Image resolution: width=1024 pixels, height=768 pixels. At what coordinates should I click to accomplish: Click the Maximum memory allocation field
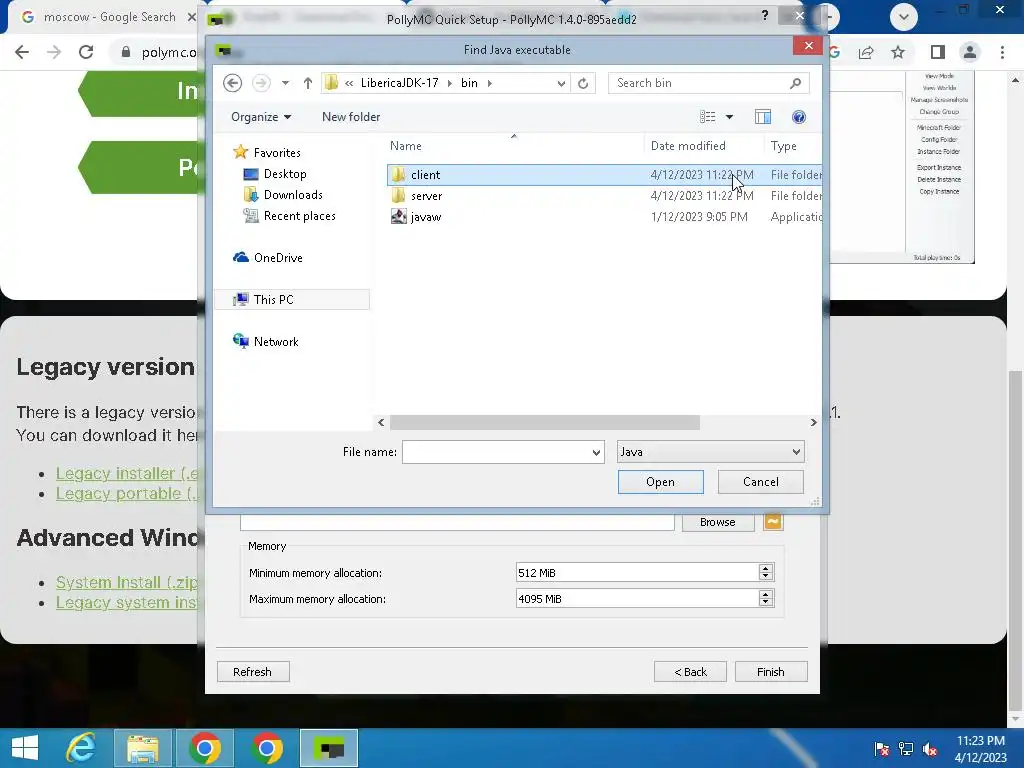pyautogui.click(x=637, y=598)
